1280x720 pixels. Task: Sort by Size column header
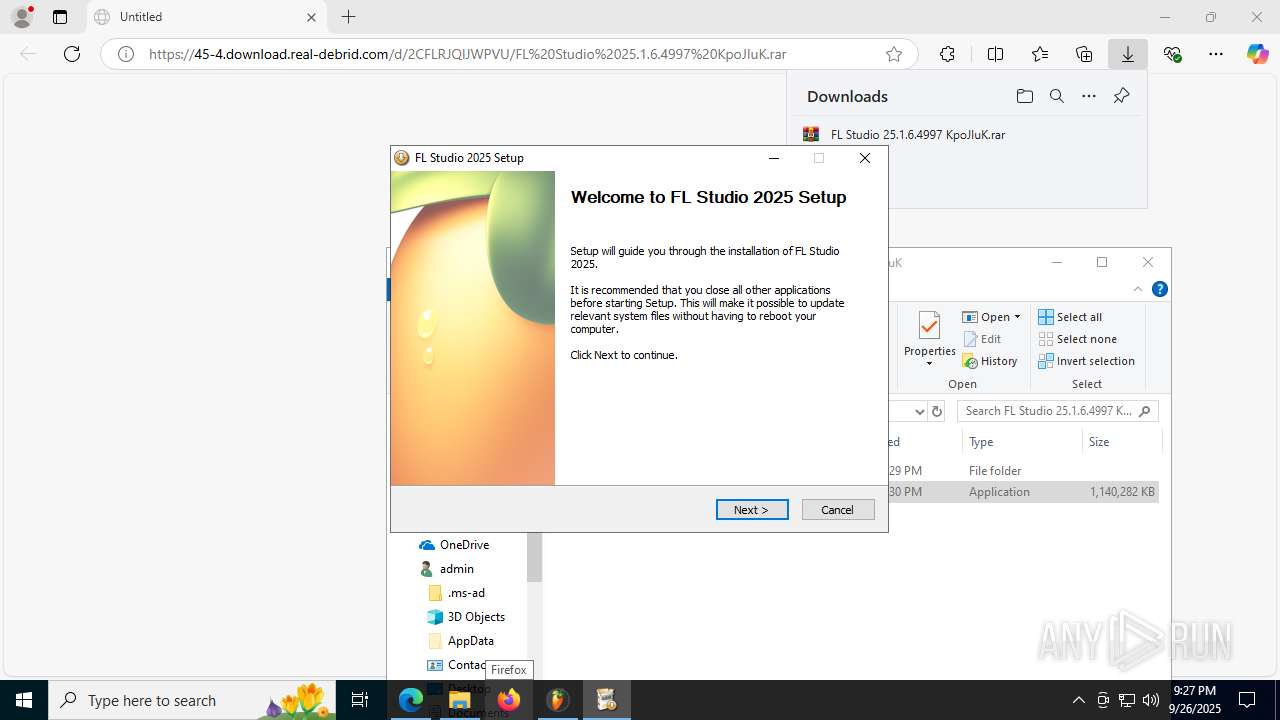point(1122,441)
